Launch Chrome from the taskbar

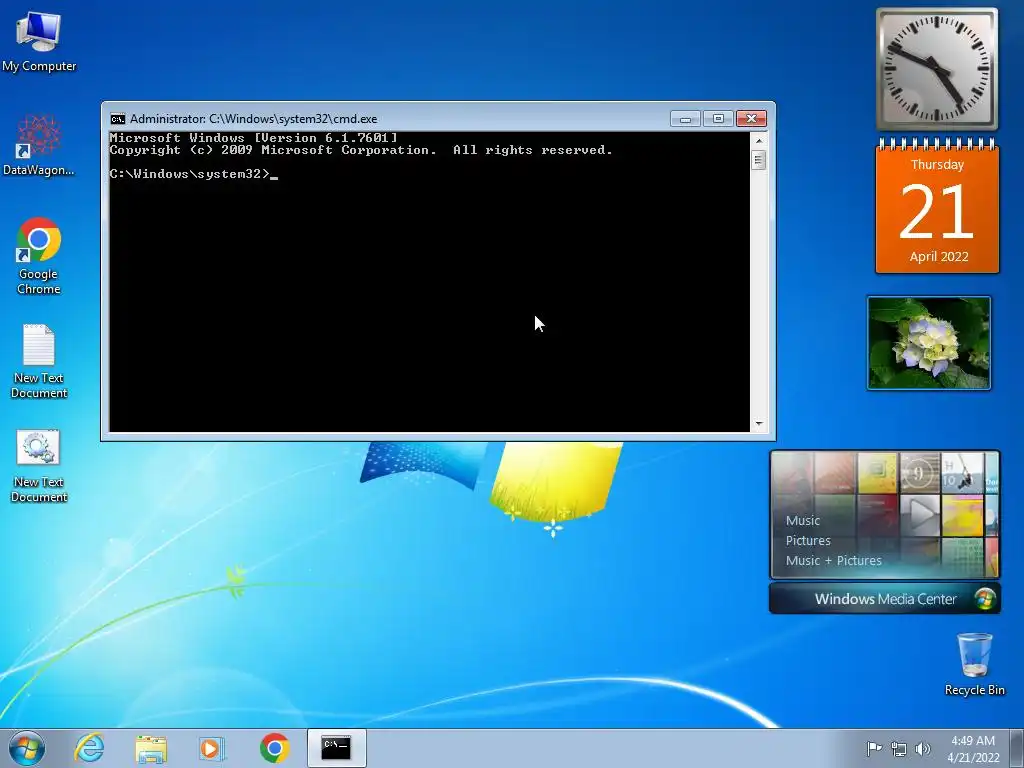point(274,748)
